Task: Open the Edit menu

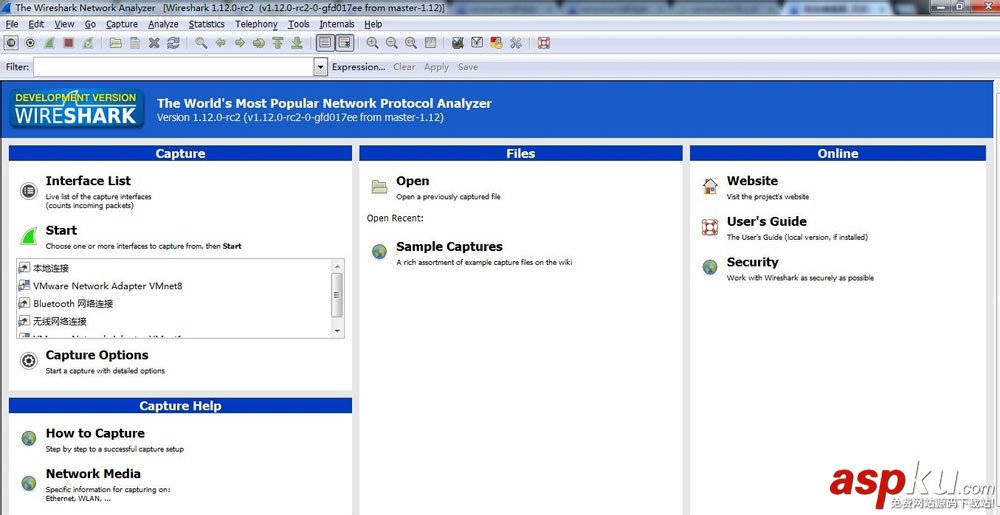Action: pos(36,24)
